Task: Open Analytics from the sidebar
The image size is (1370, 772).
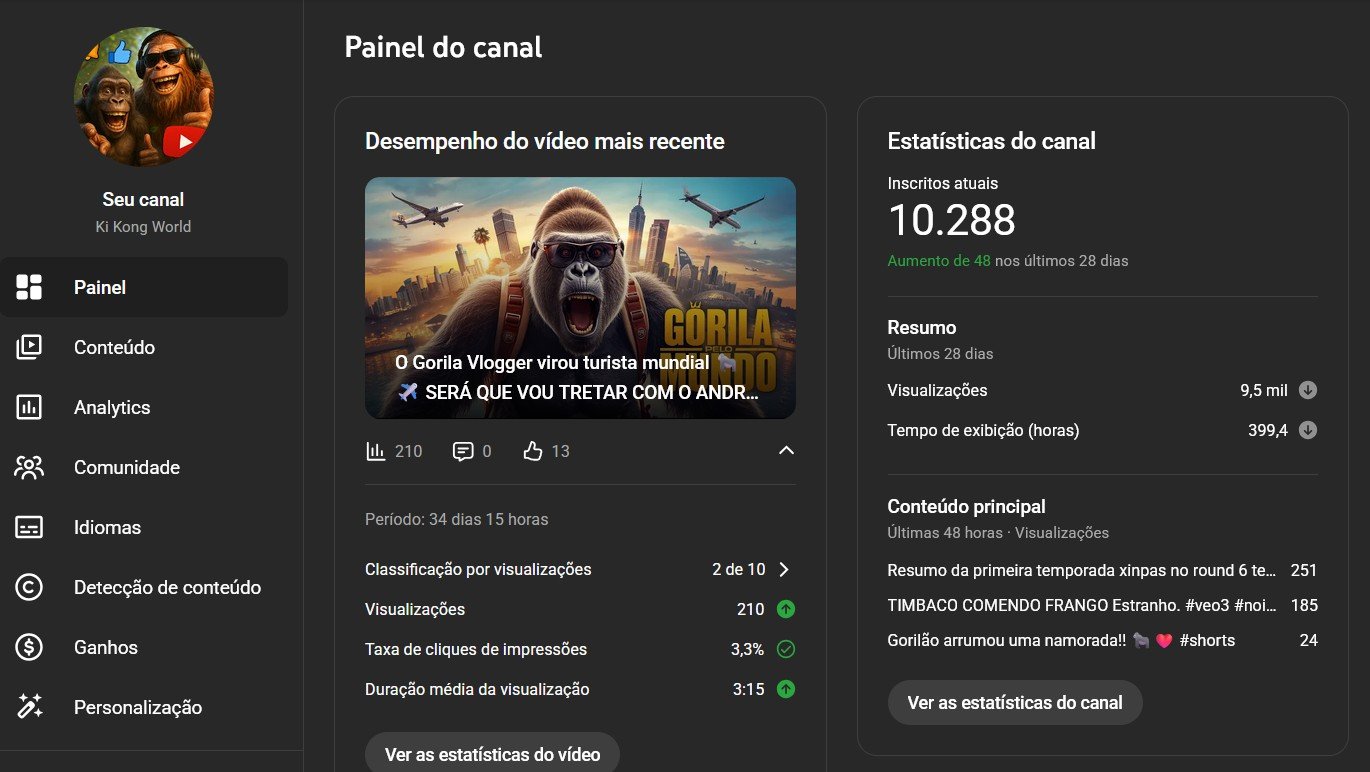Action: coord(144,407)
